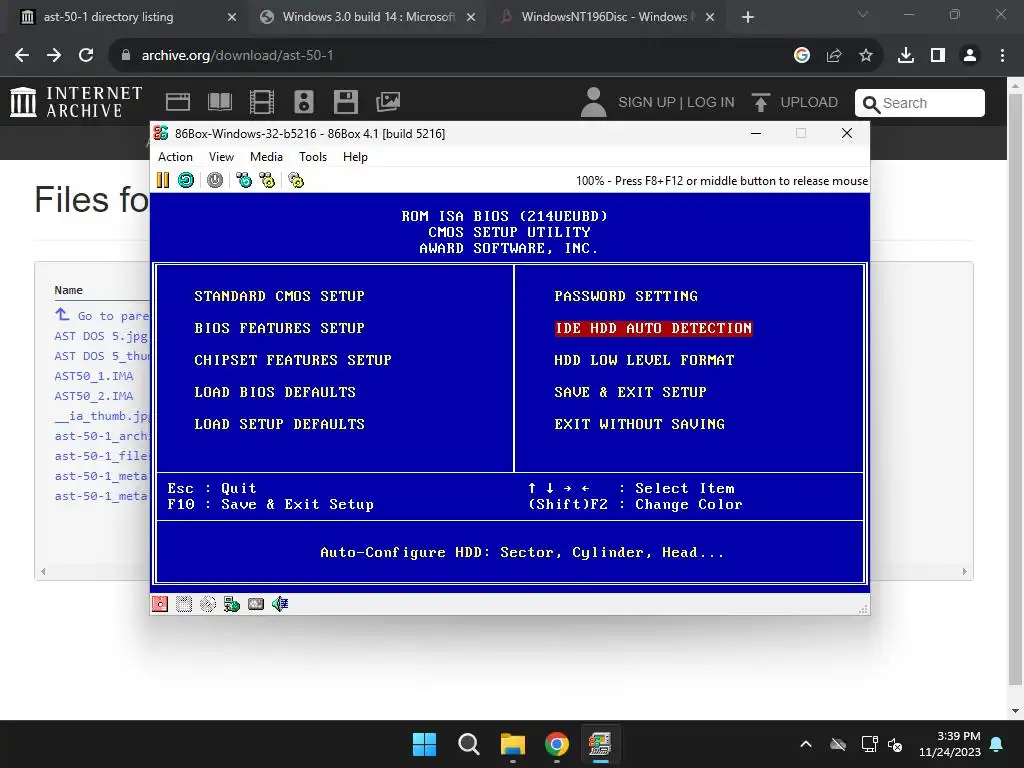Open Internet Archive images icon

coord(388,102)
